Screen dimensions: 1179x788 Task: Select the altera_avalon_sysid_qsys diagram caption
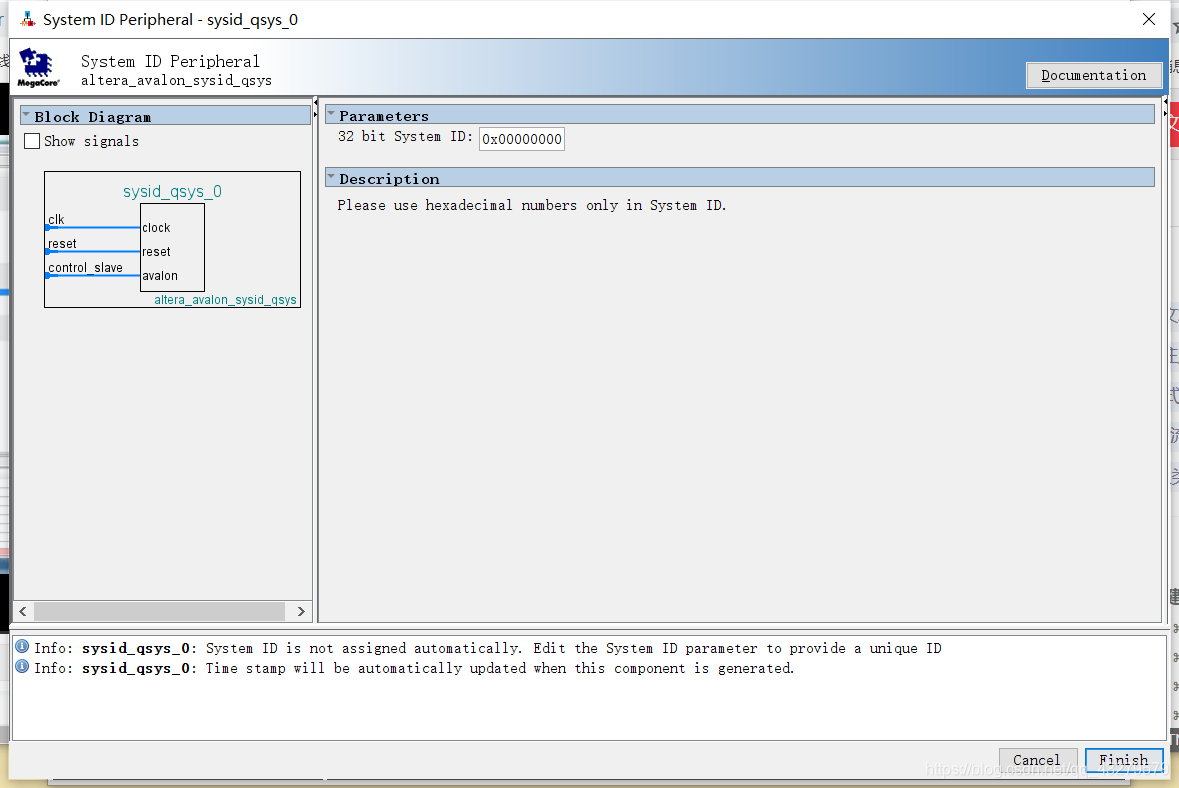point(226,300)
